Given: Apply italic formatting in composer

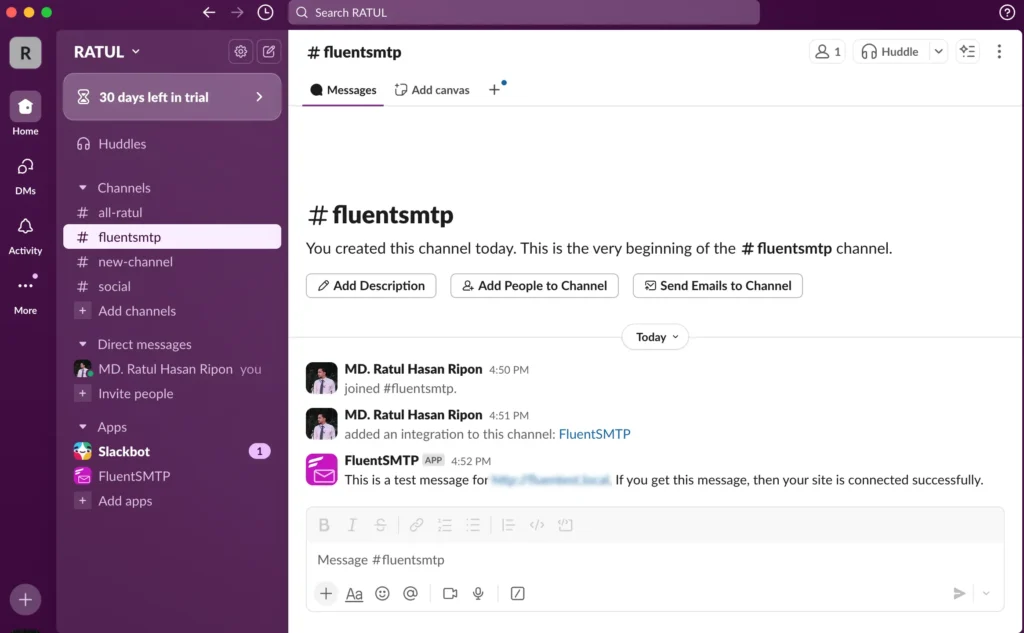Looking at the screenshot, I should click(x=352, y=525).
